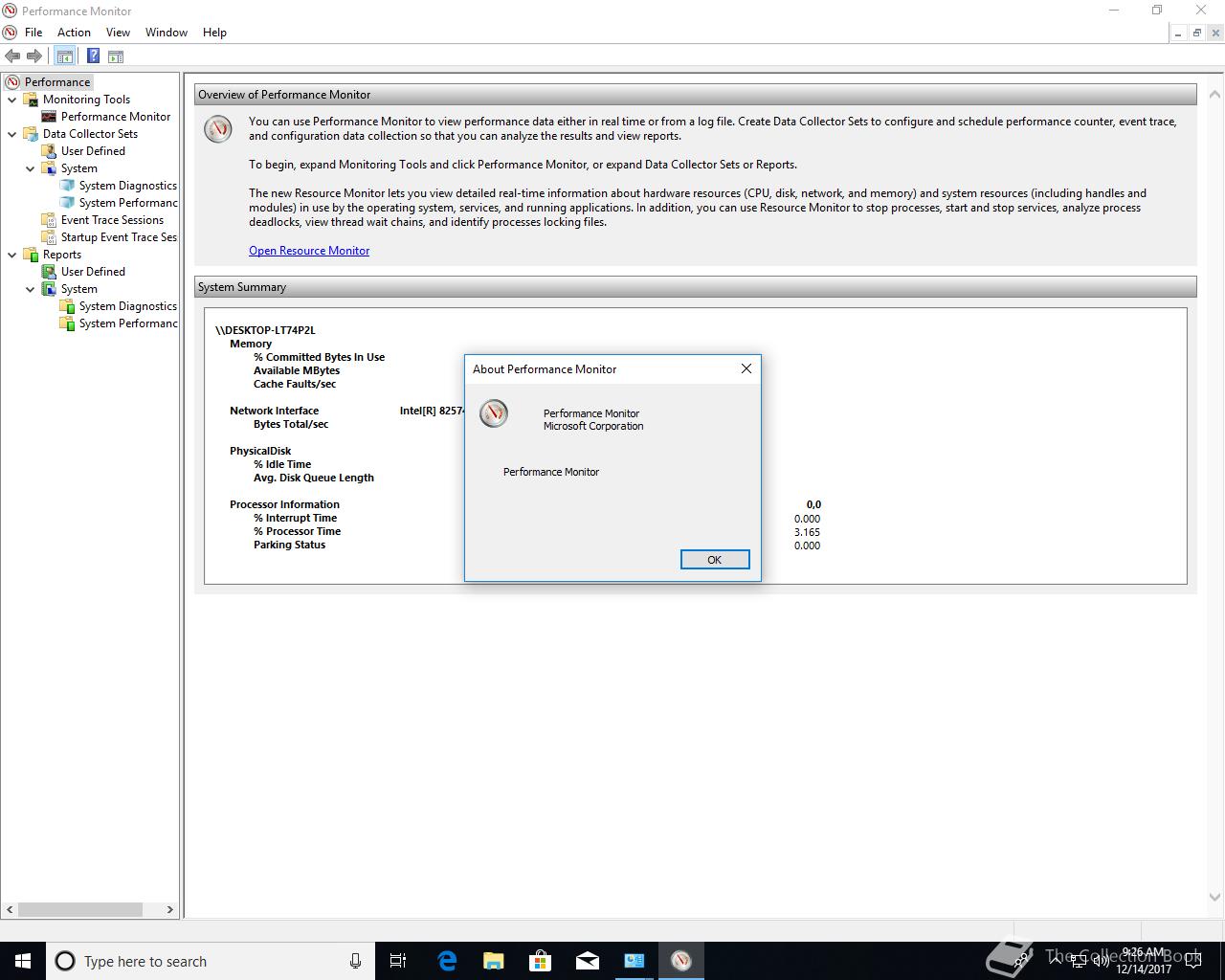1225x980 pixels.
Task: Collapse the Reports tree node
Action: 12,255
